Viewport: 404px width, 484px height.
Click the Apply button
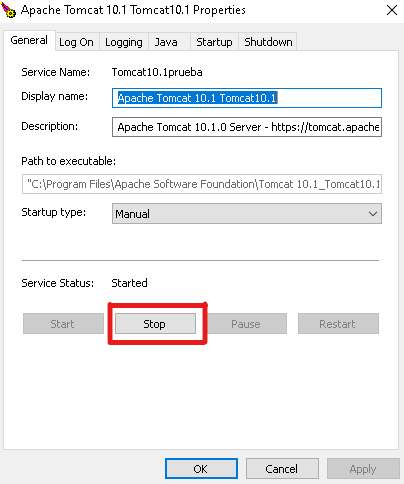click(x=363, y=469)
